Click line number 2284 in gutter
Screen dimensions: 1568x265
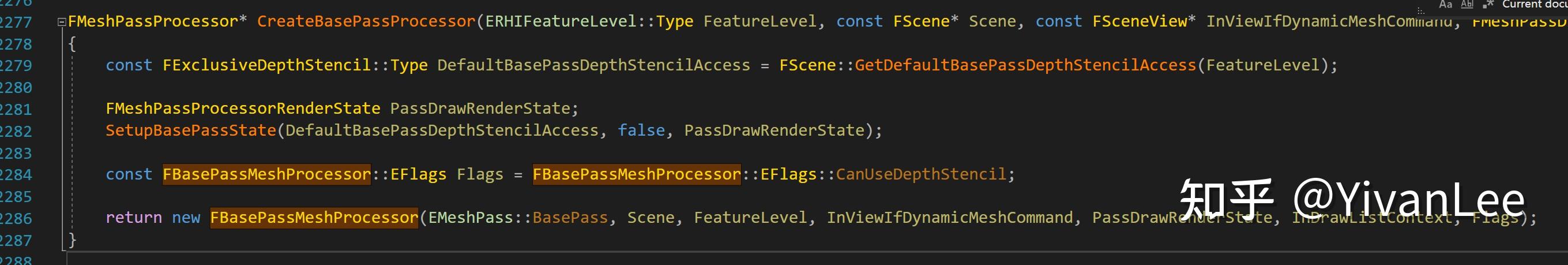click(x=16, y=175)
